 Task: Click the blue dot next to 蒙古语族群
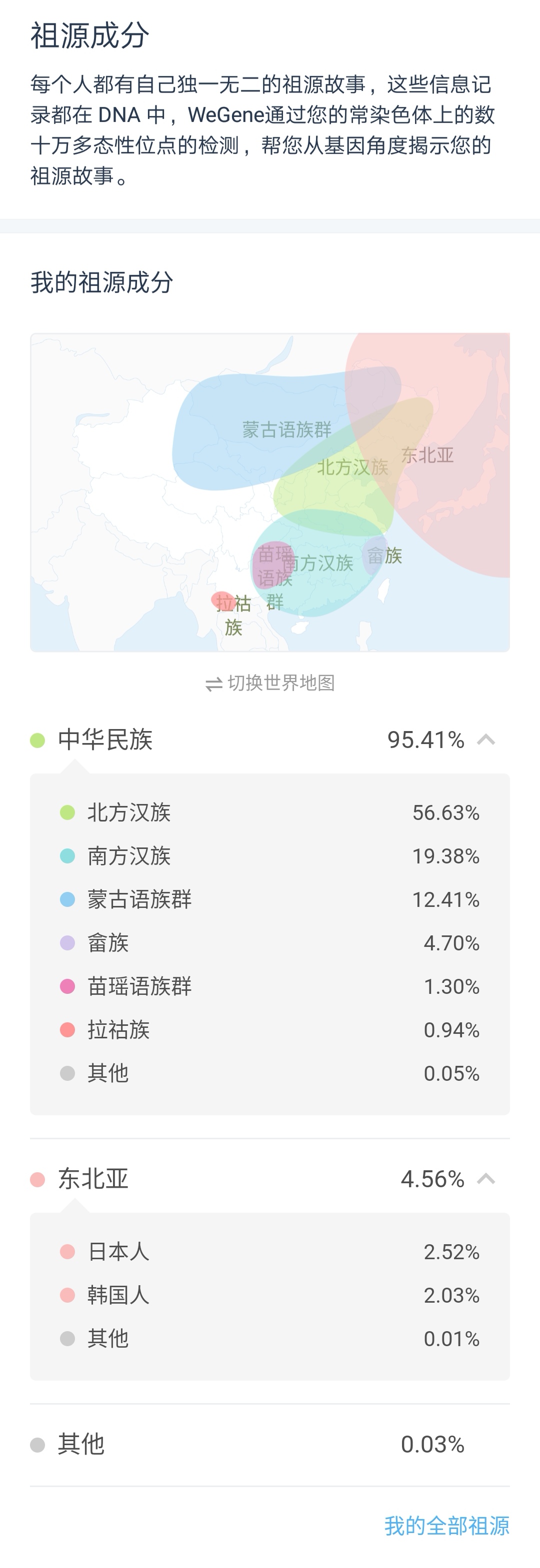(x=67, y=899)
